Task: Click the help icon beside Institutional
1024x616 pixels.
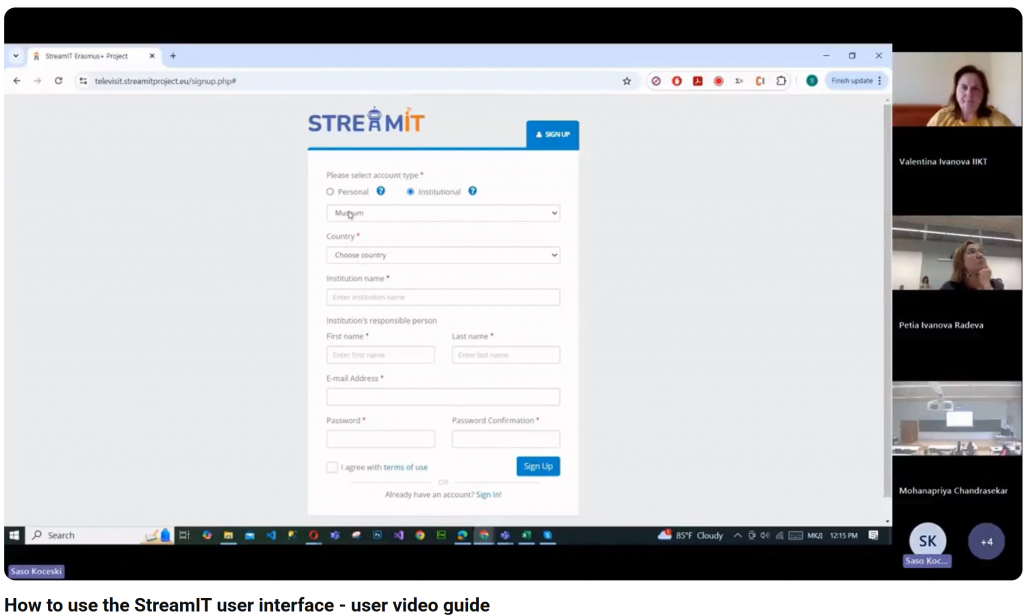Action: (472, 191)
